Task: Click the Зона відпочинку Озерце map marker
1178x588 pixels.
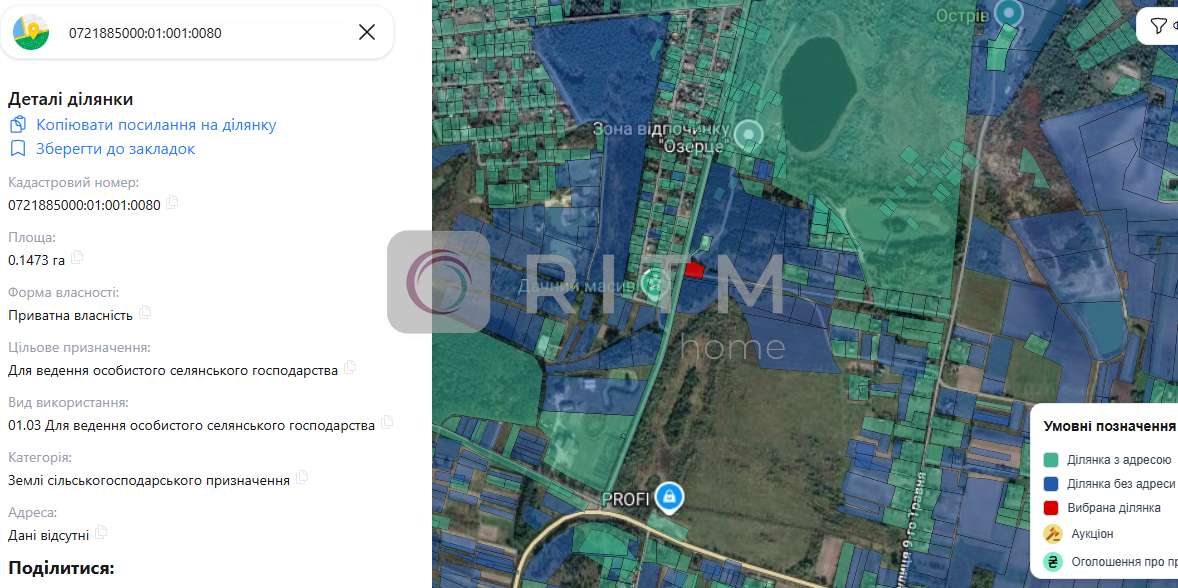Action: coord(747,134)
